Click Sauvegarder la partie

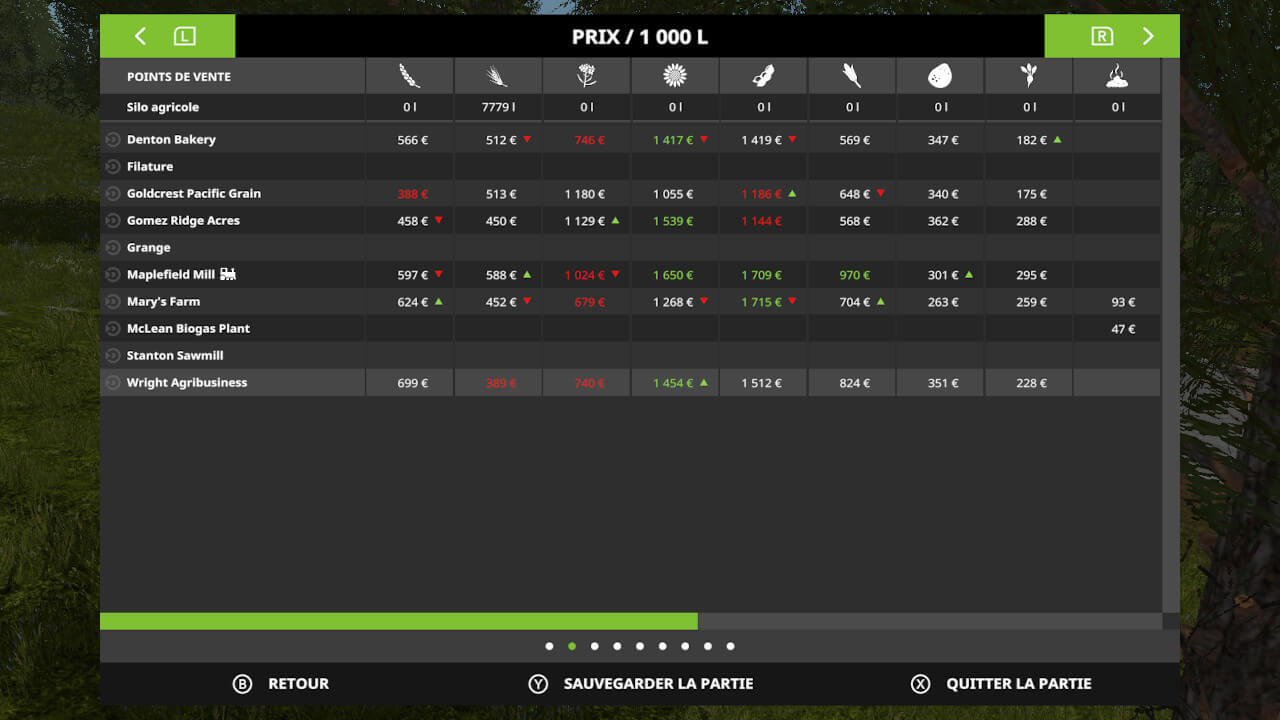coord(640,684)
